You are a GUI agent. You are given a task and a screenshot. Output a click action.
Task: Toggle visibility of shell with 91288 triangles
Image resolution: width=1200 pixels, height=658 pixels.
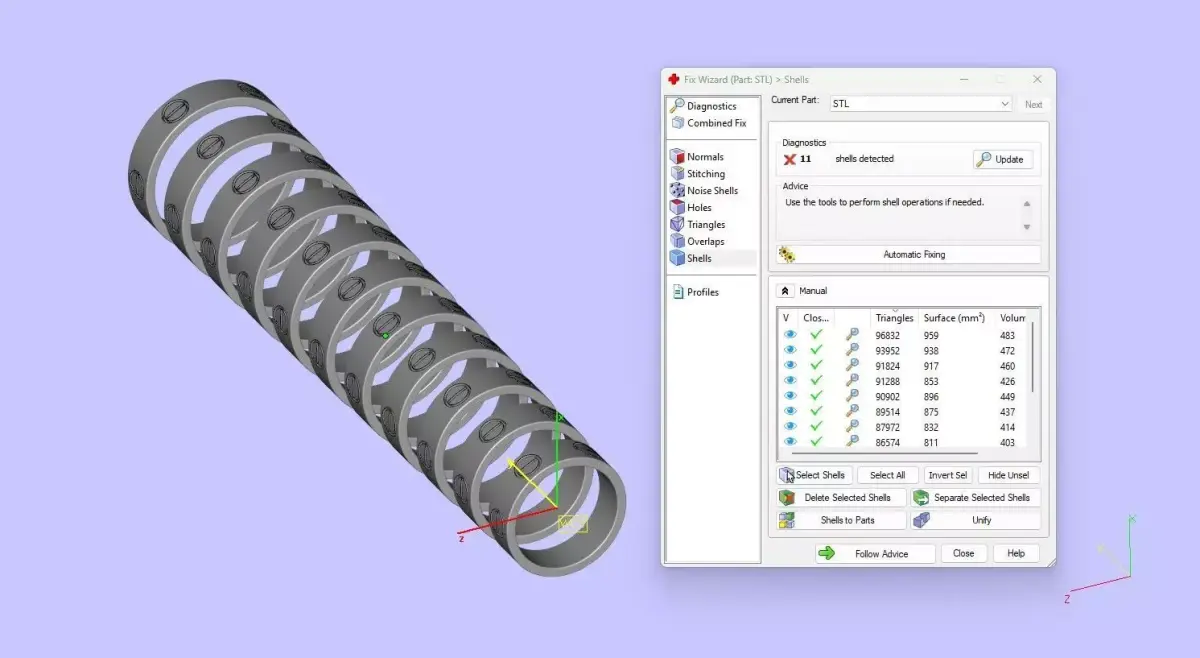pos(790,381)
